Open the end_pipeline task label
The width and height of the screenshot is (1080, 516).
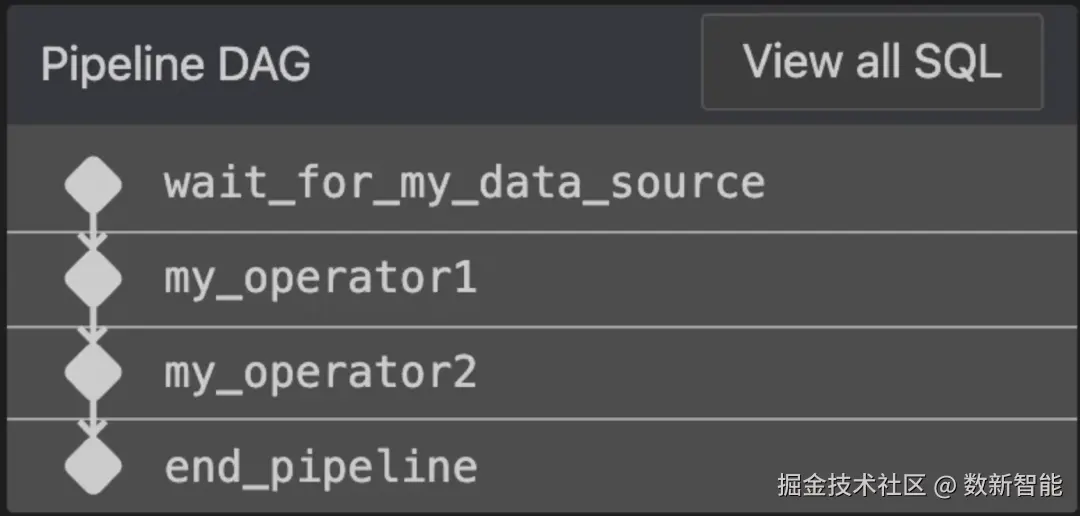[320, 467]
